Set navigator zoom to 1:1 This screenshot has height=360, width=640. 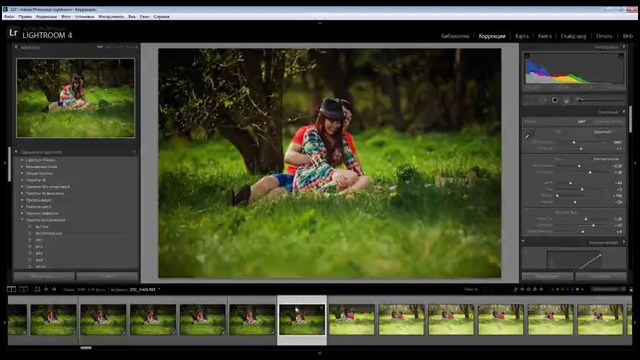(x=120, y=47)
